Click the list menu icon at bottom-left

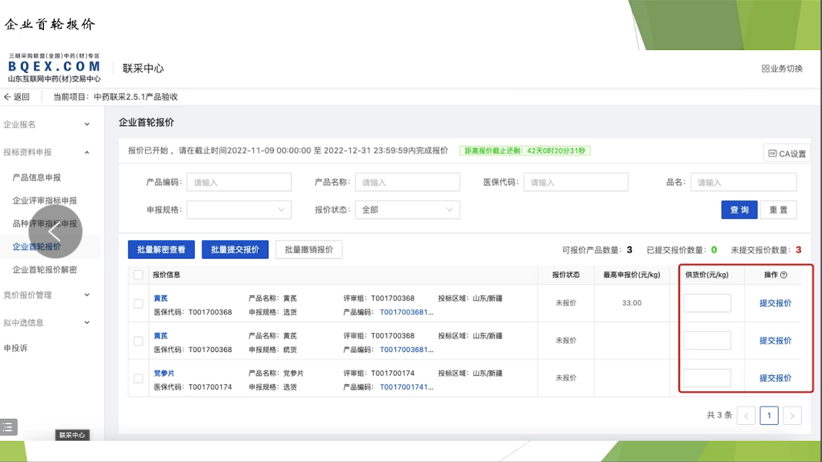9,427
